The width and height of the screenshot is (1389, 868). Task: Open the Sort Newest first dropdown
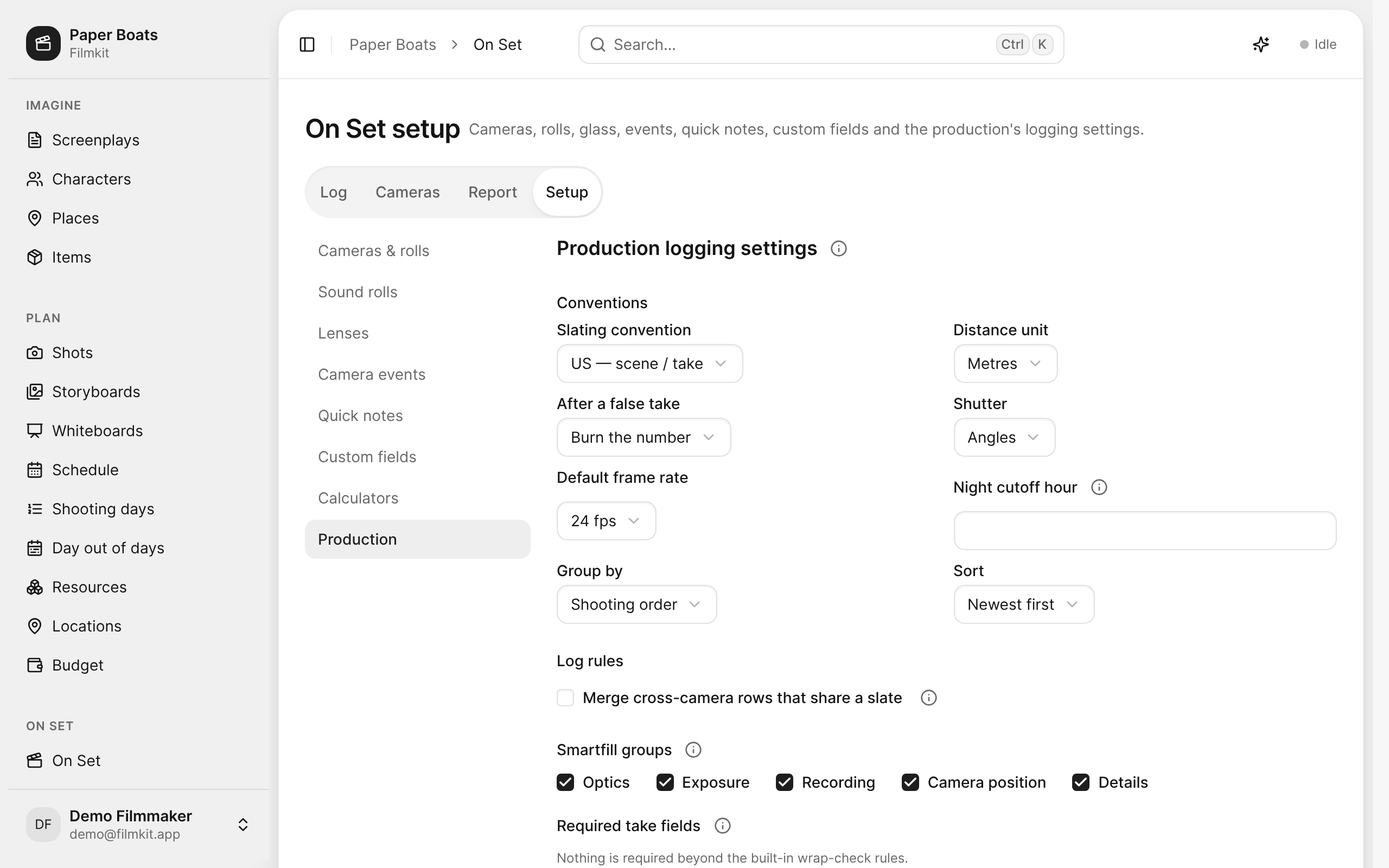[x=1023, y=604]
